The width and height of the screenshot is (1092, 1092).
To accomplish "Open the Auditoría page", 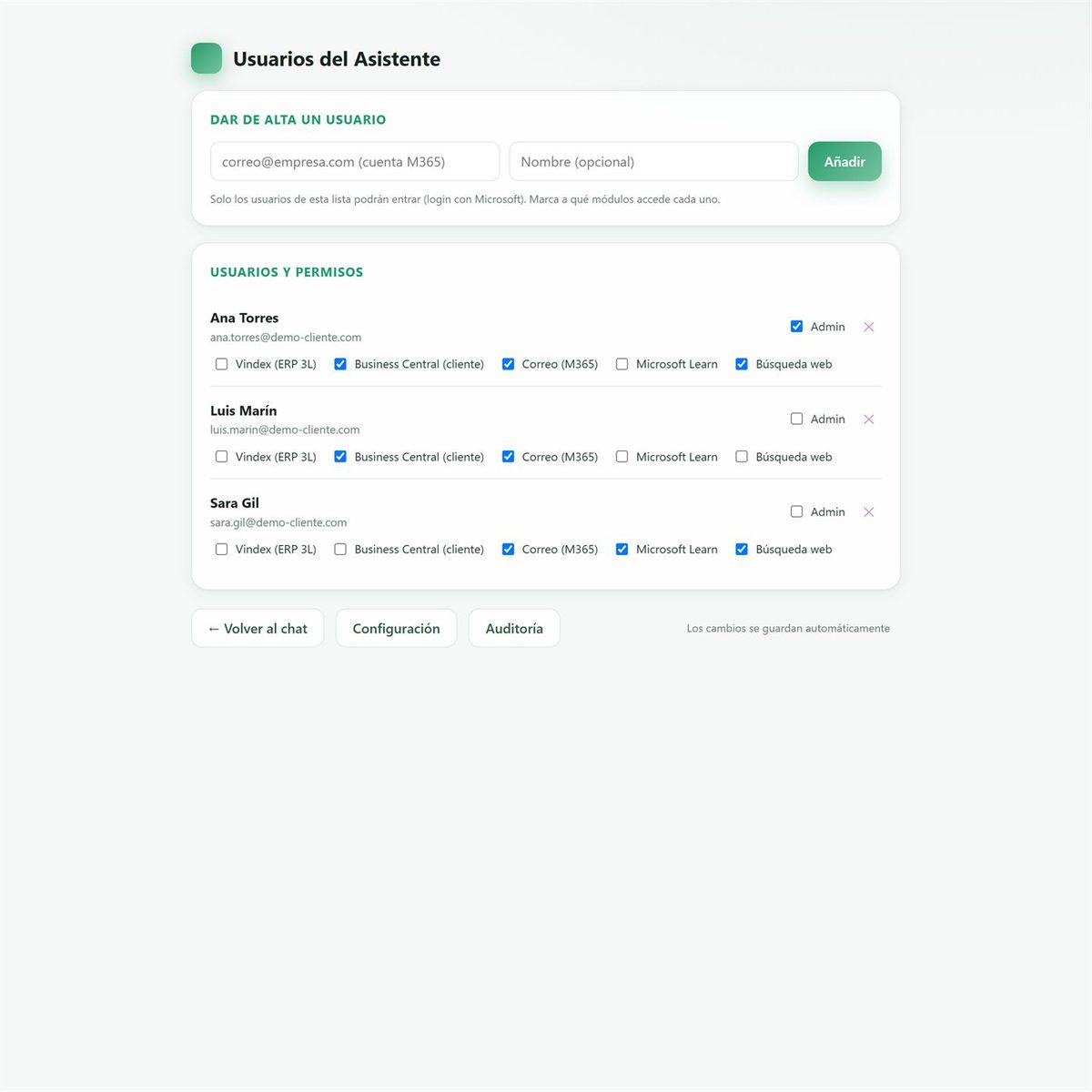I will 514,629.
